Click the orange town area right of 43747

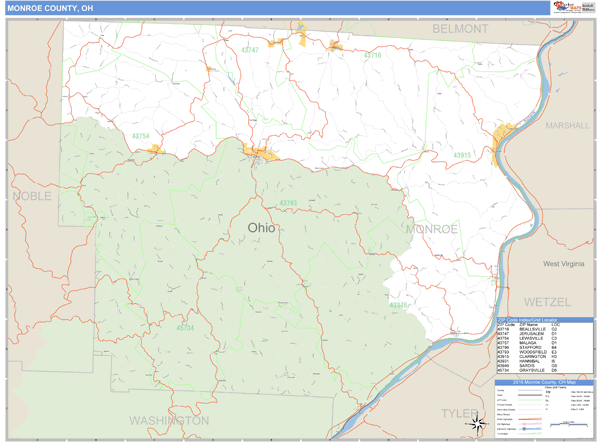click(300, 41)
